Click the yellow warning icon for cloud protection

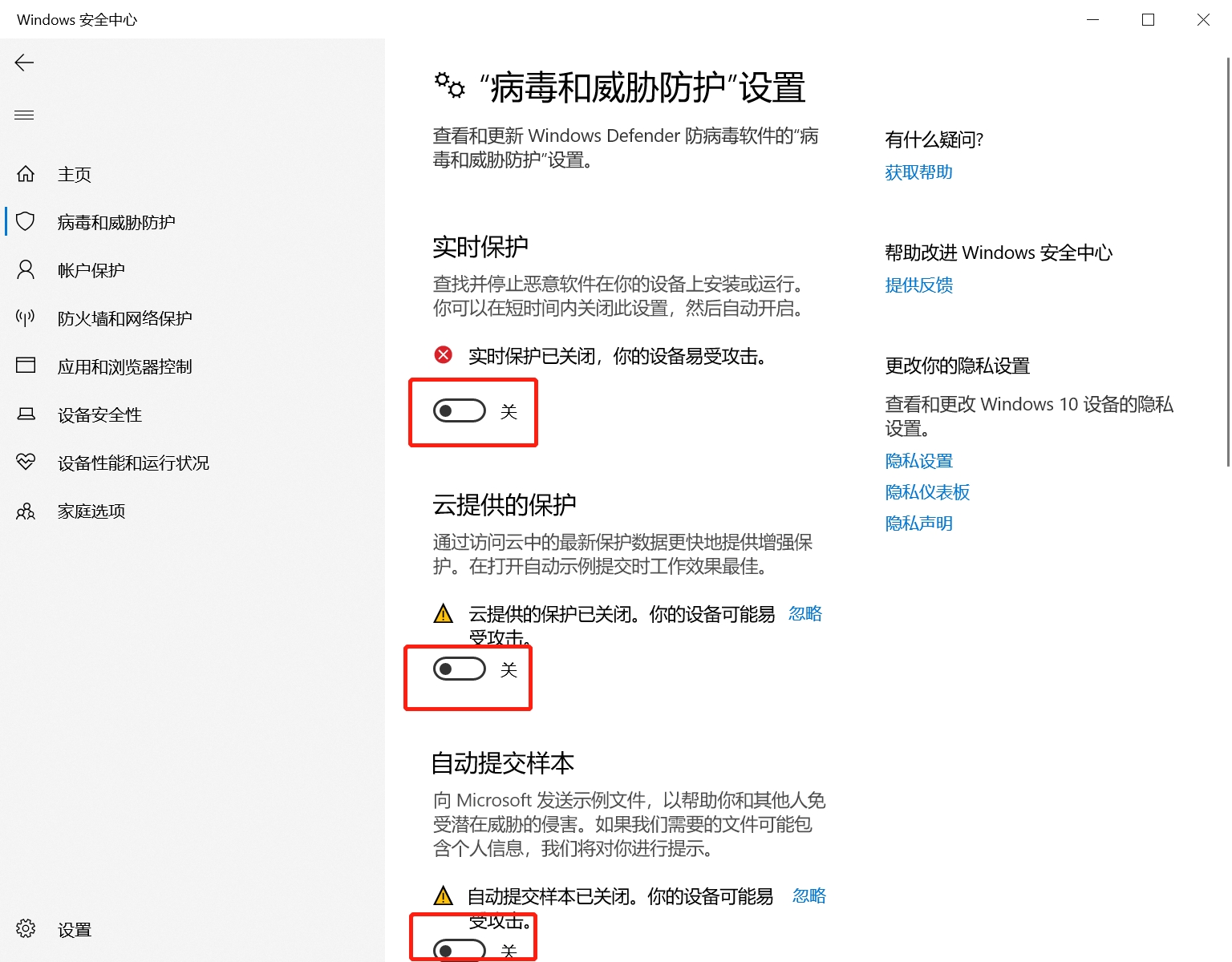pos(443,614)
